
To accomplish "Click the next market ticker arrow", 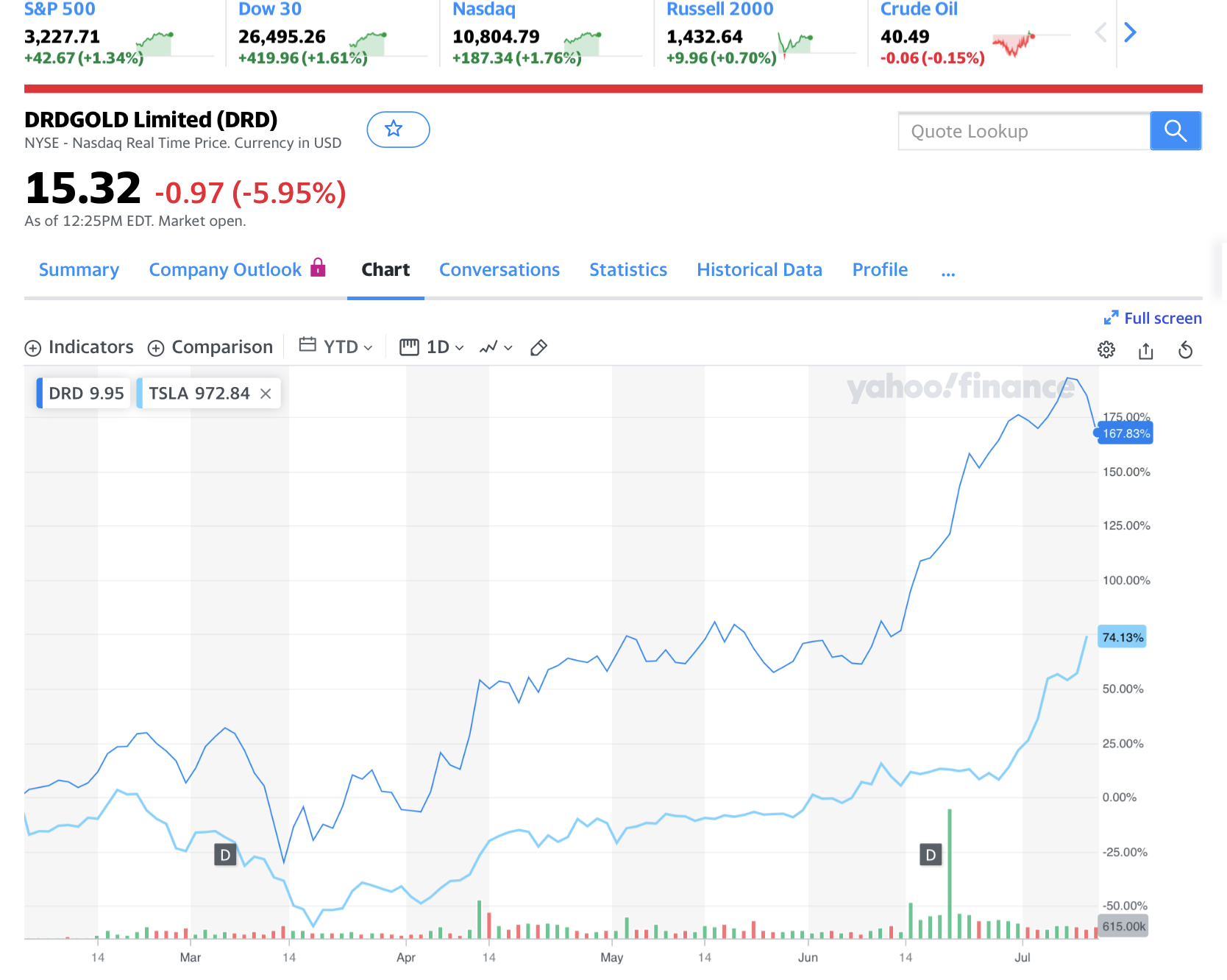I will (1131, 32).
